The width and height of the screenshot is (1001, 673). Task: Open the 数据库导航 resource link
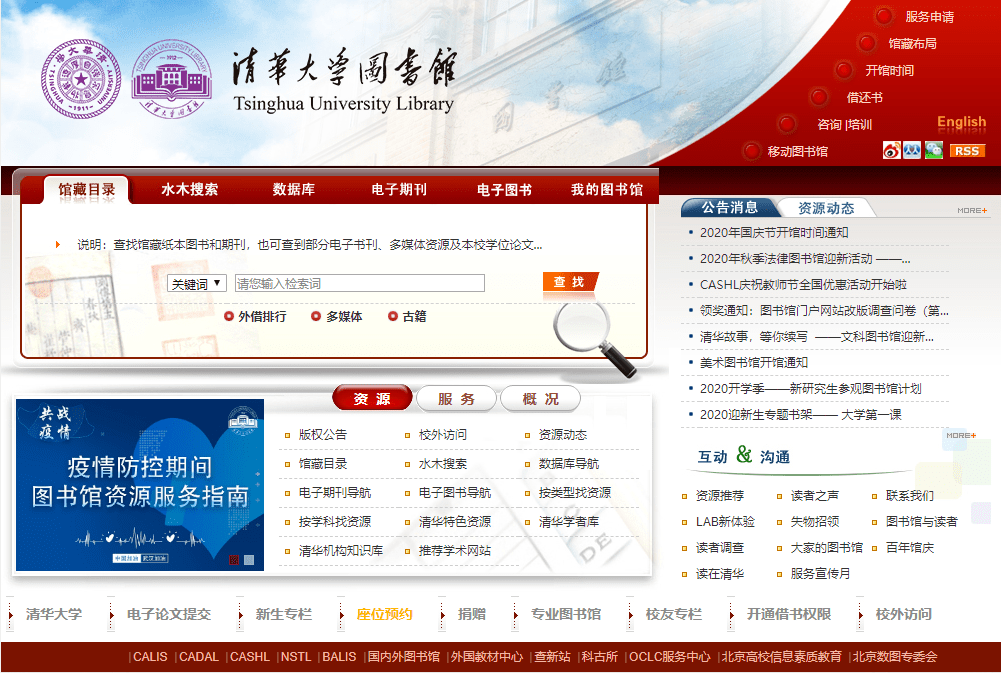569,464
